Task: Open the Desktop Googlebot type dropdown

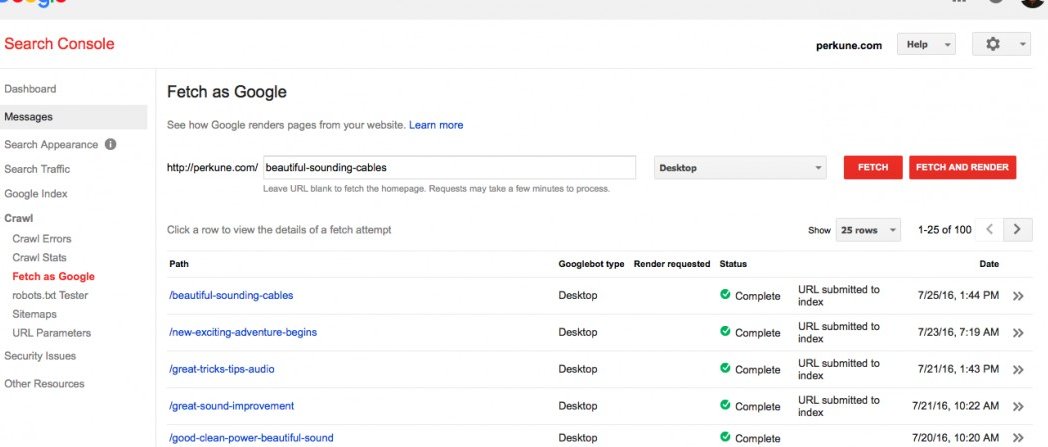Action: (740, 168)
